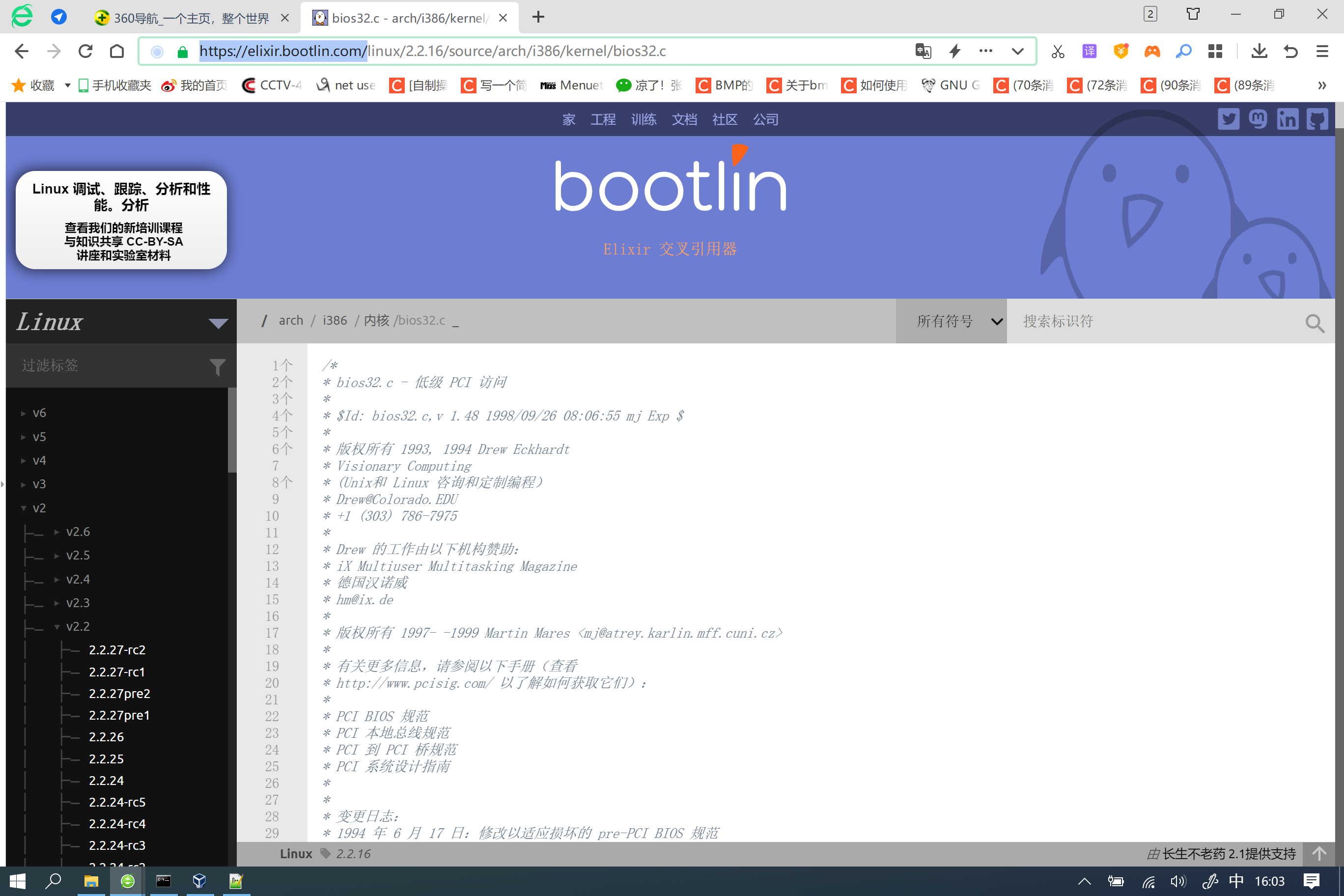The image size is (1344, 896).
Task: Click the translate page icon in address bar
Action: (x=923, y=52)
